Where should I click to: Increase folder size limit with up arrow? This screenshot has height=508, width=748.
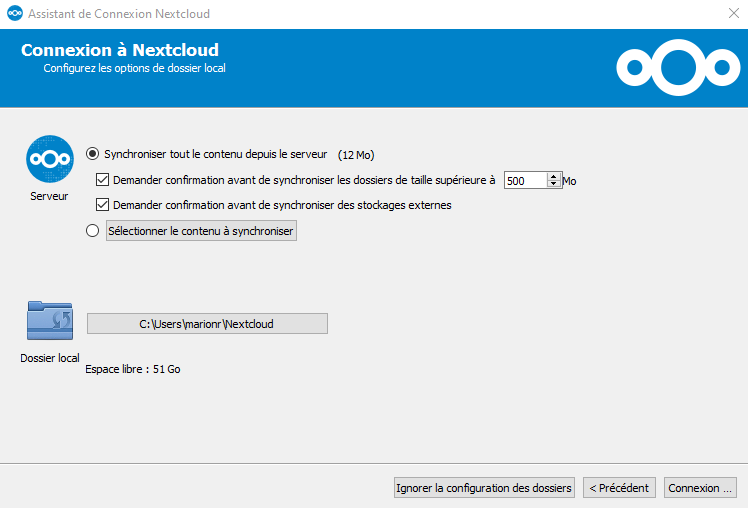pyautogui.click(x=553, y=176)
